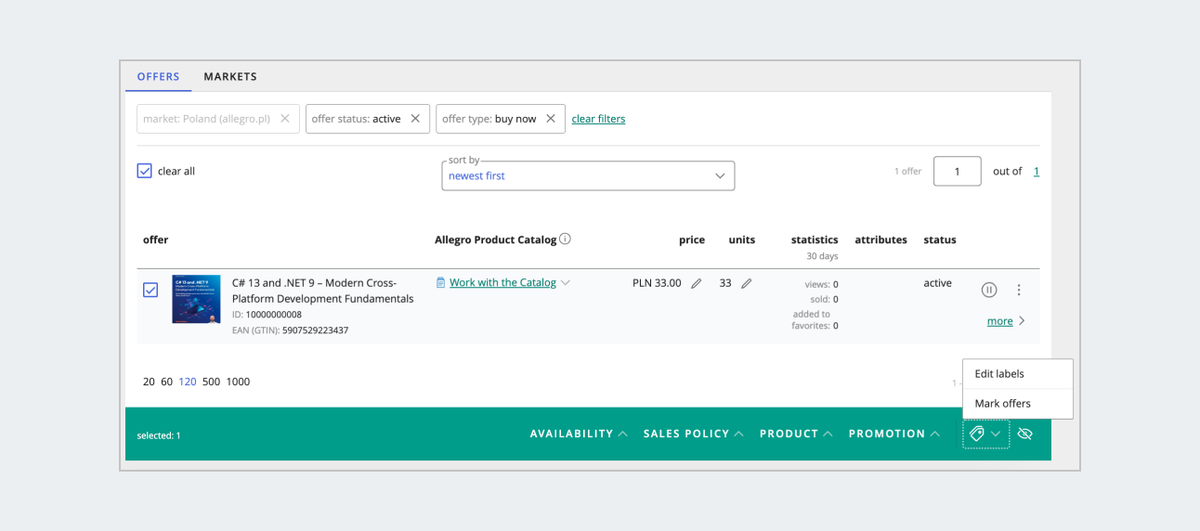Screen dimensions: 1200x531
Task: Show 120 offers per page
Action: click(x=188, y=382)
